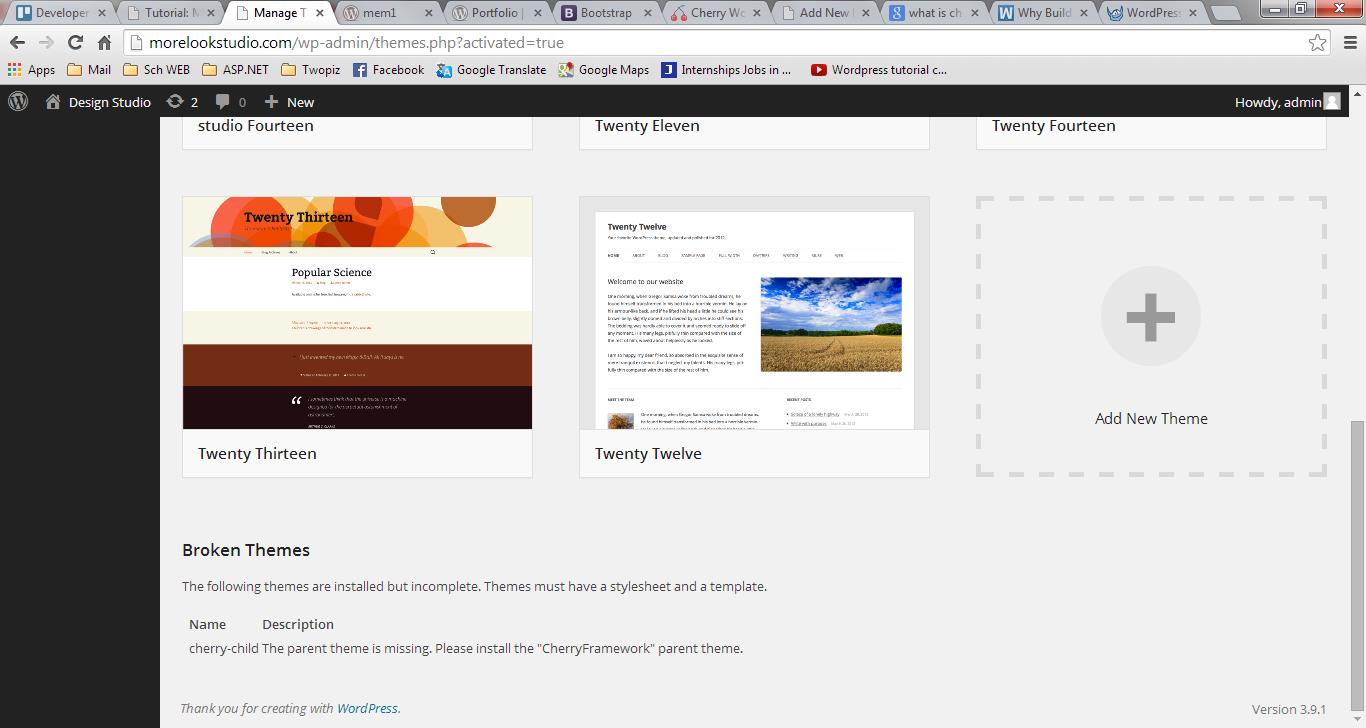Click the Version 3.9.1 footer text
This screenshot has width=1366, height=728.
click(1289, 709)
